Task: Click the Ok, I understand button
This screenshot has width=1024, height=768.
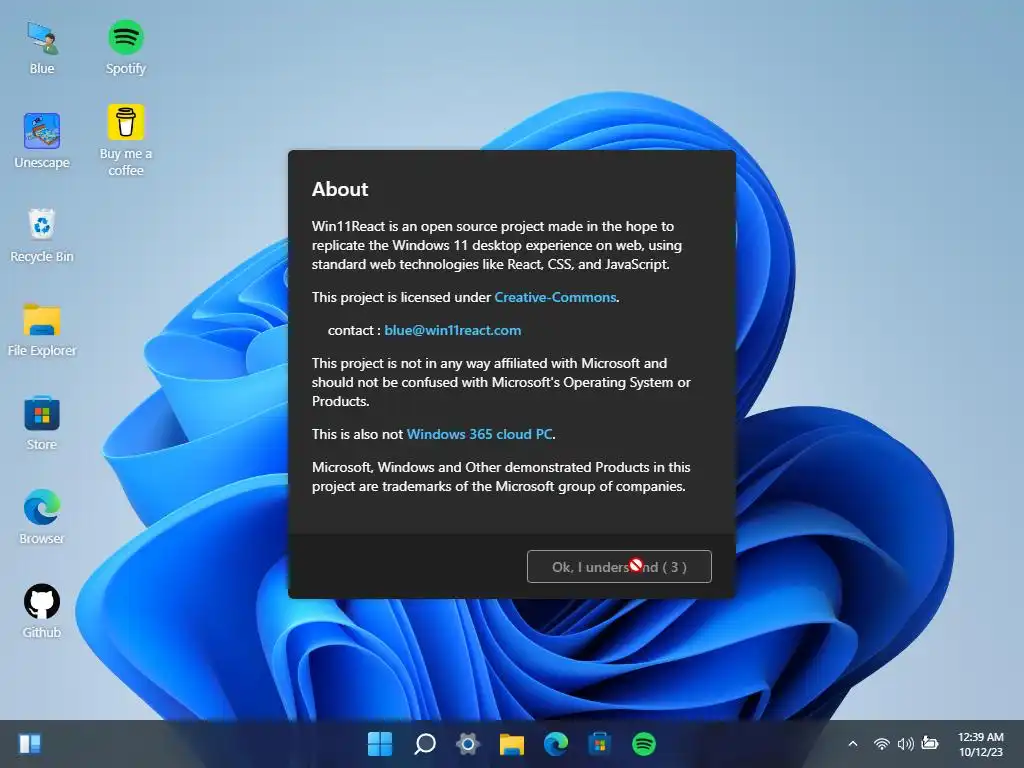Action: [619, 567]
